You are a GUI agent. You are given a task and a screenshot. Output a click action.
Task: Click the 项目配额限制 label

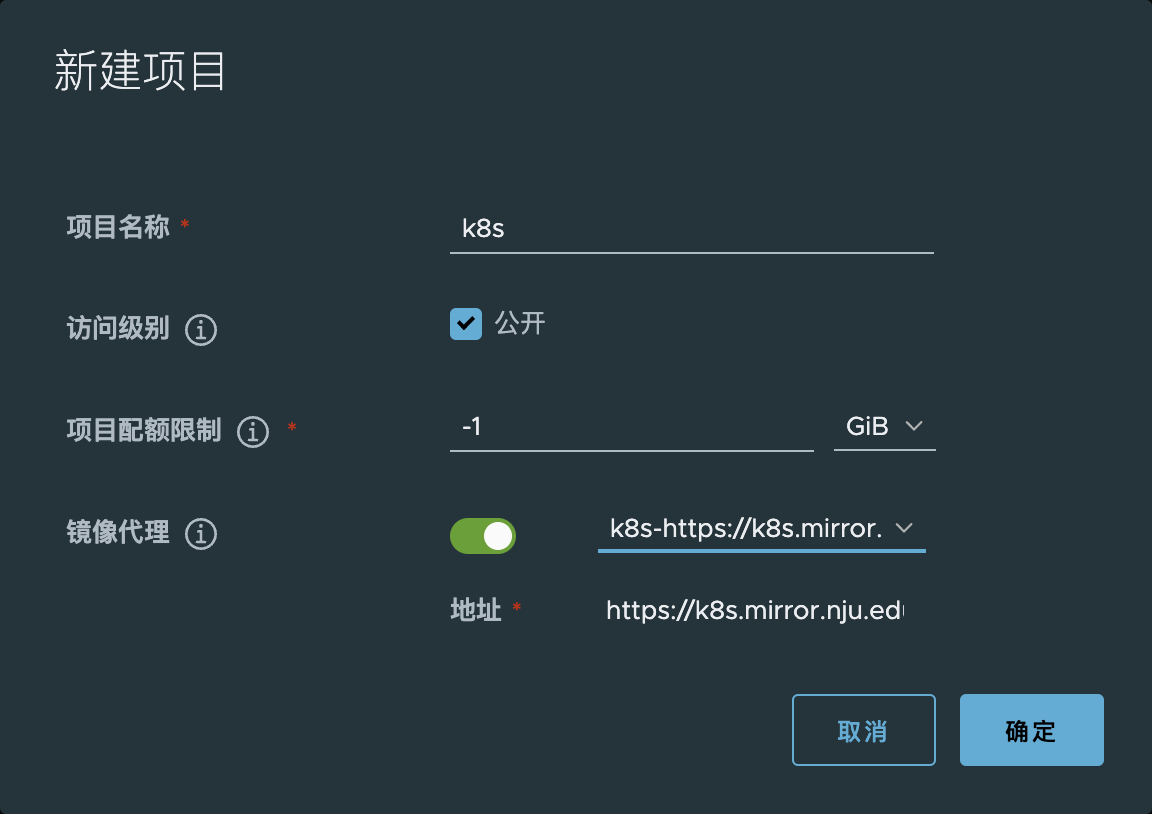144,431
